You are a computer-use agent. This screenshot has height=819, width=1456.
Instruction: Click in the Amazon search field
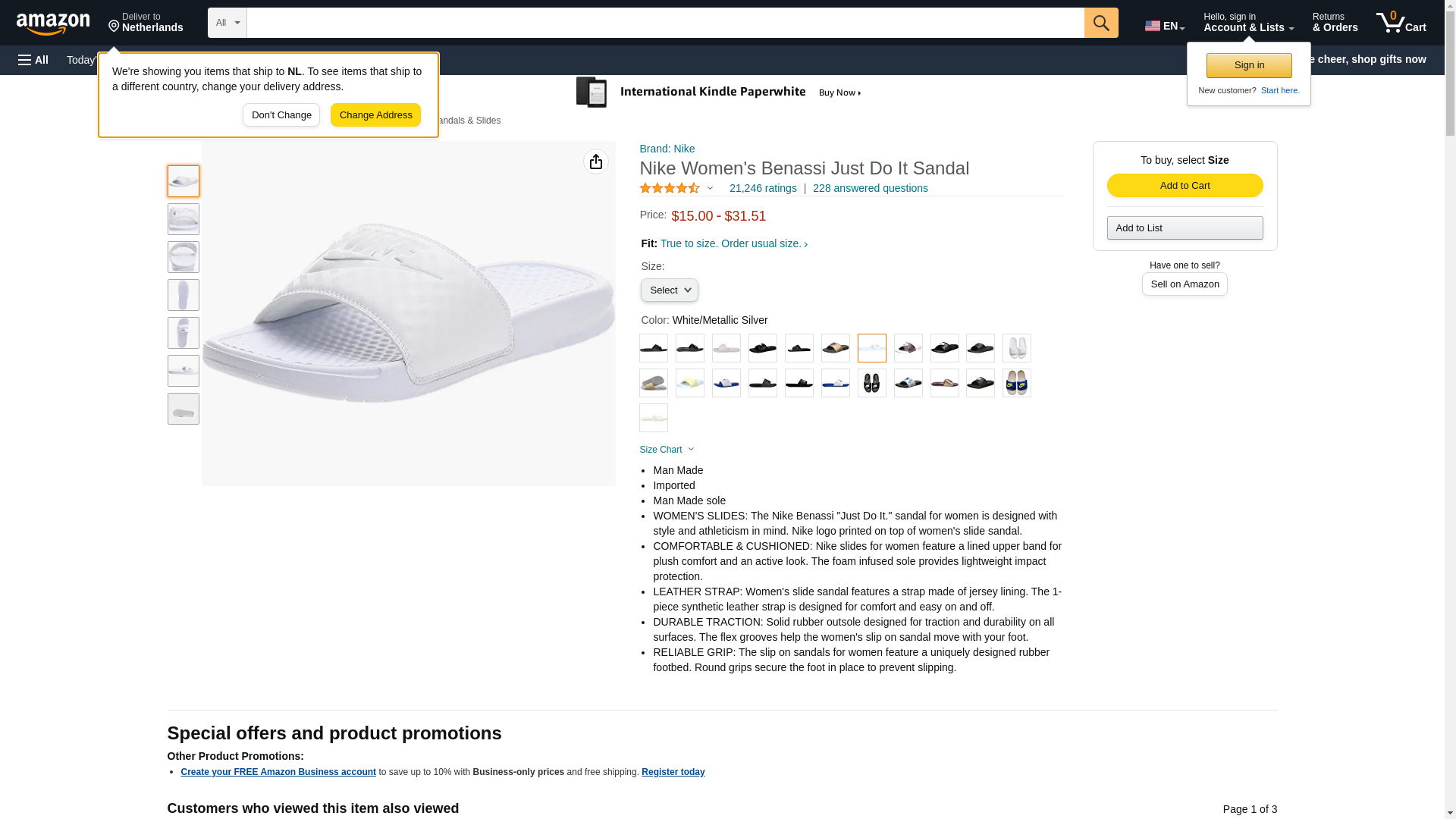pyautogui.click(x=665, y=23)
